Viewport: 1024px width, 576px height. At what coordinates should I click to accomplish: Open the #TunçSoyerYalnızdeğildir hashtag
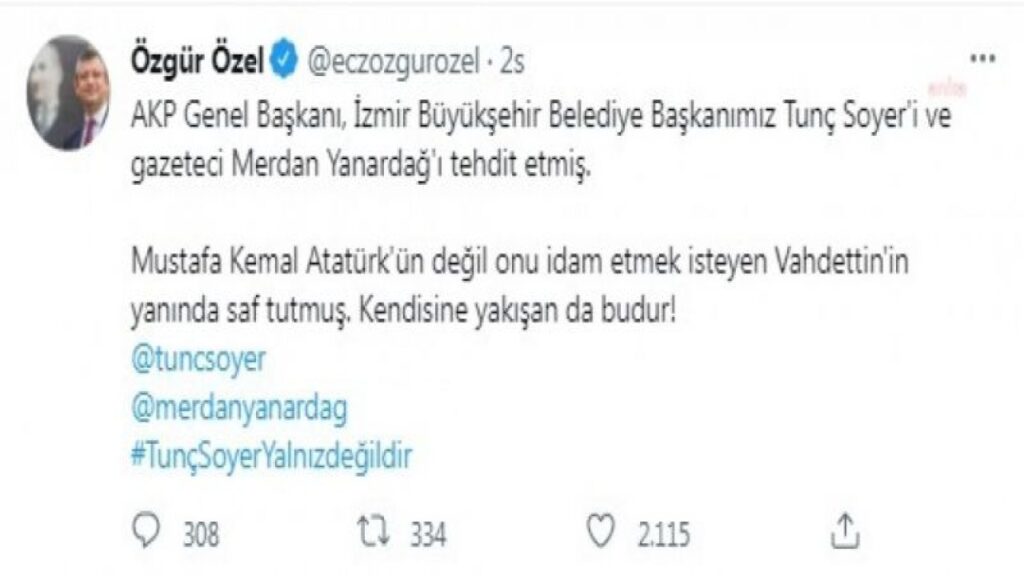coord(272,456)
